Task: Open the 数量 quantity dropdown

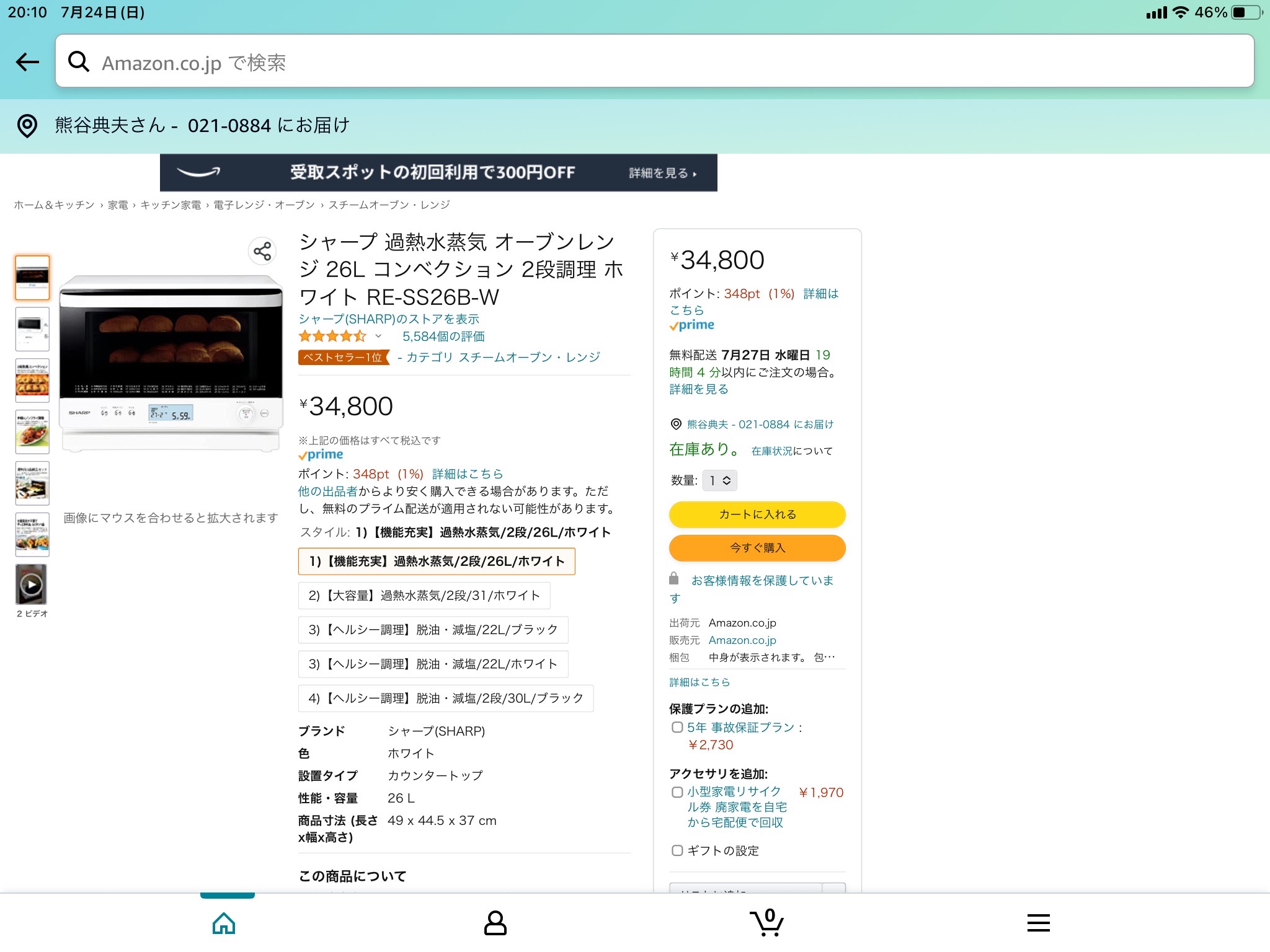Action: click(x=719, y=480)
